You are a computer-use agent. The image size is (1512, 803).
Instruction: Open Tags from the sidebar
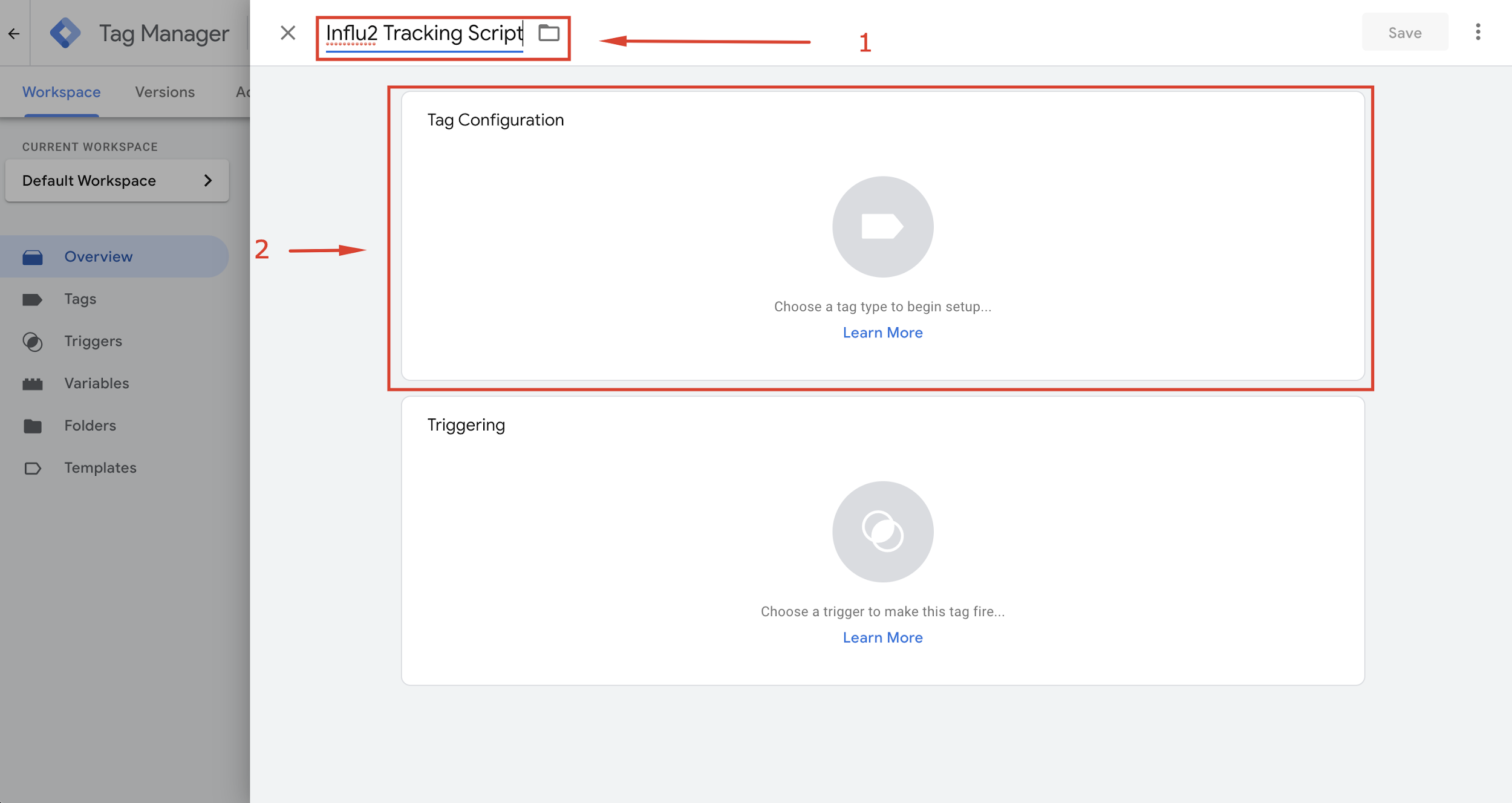(x=80, y=299)
